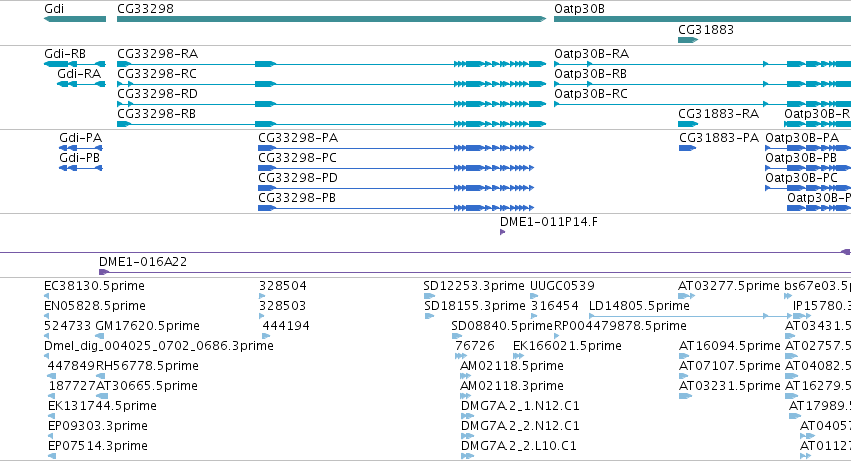
Task: Select protein Oatp30B-PC label
Action: tap(802, 178)
